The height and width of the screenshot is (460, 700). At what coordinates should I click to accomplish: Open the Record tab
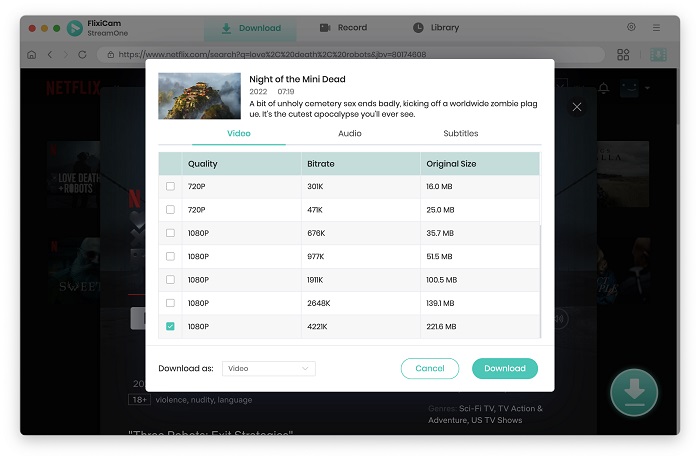pyautogui.click(x=343, y=28)
